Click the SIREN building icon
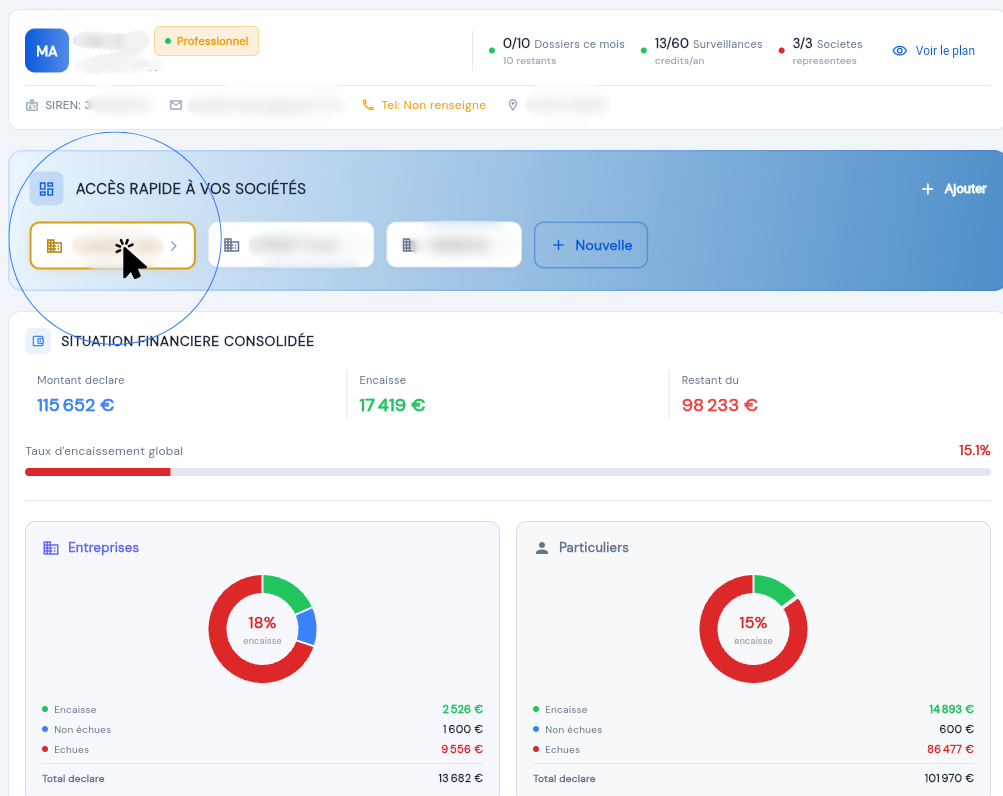The width and height of the screenshot is (1003, 796). tap(32, 105)
